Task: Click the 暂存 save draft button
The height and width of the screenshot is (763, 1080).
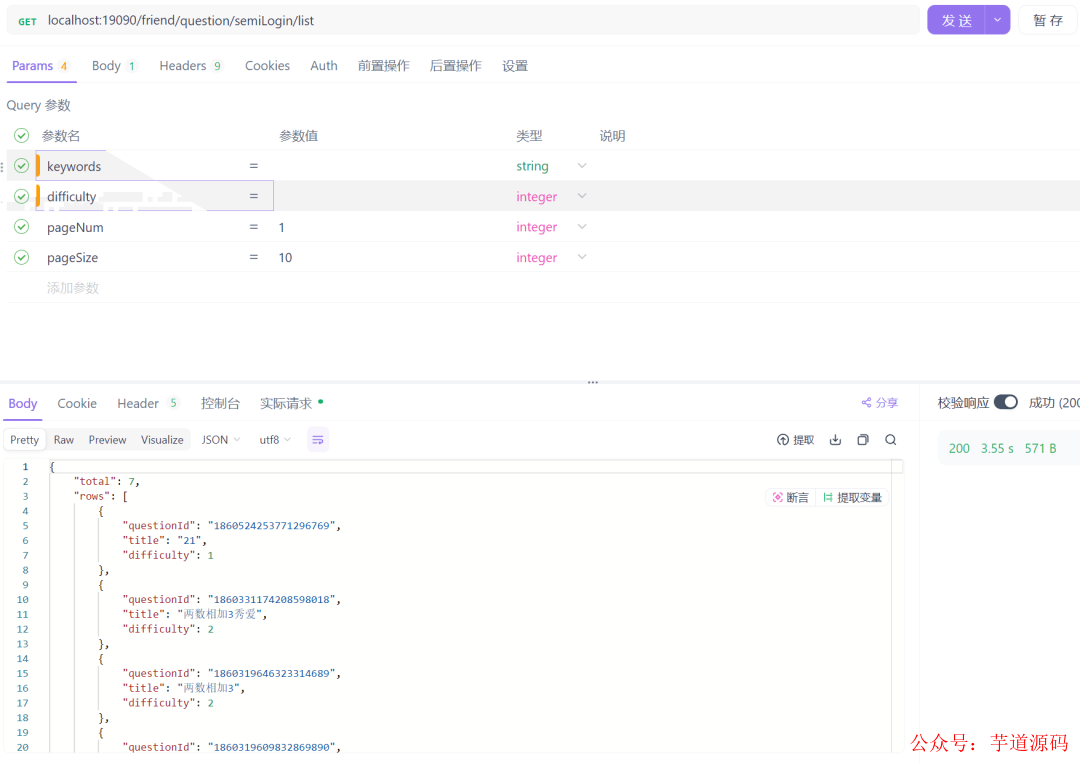Action: click(x=1048, y=21)
